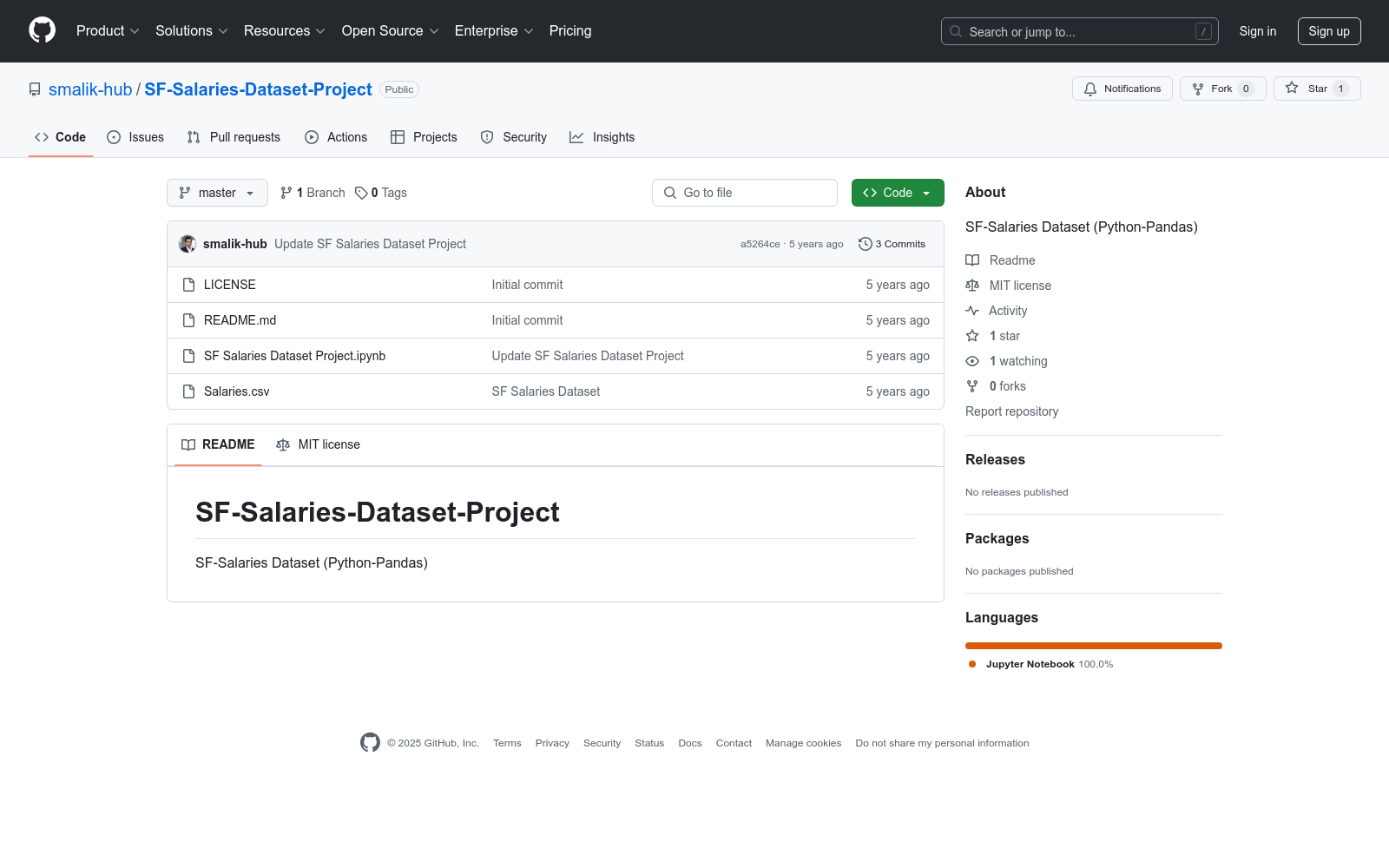Image resolution: width=1389 pixels, height=868 pixels.
Task: Switch to the Projects tab
Action: pos(424,137)
